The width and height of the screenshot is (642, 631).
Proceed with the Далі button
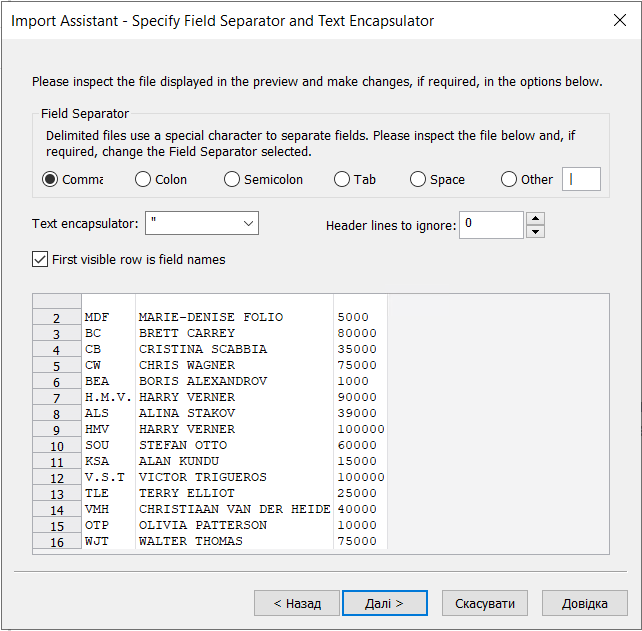click(x=385, y=603)
